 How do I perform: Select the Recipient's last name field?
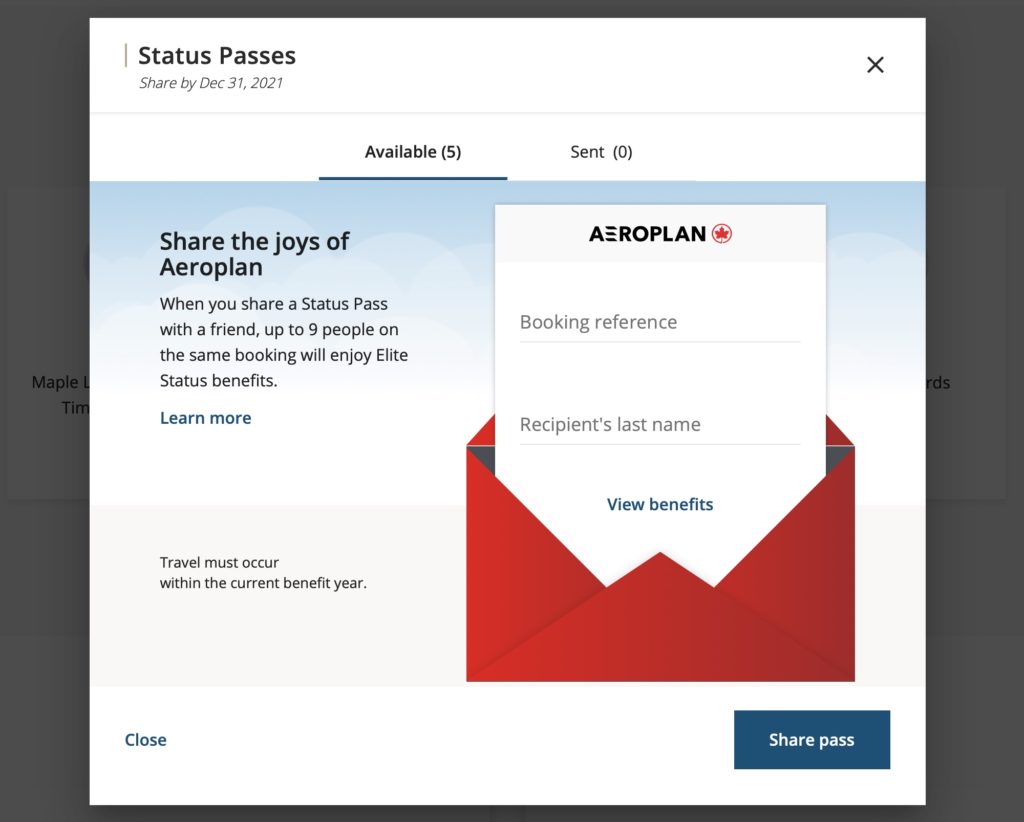[659, 424]
